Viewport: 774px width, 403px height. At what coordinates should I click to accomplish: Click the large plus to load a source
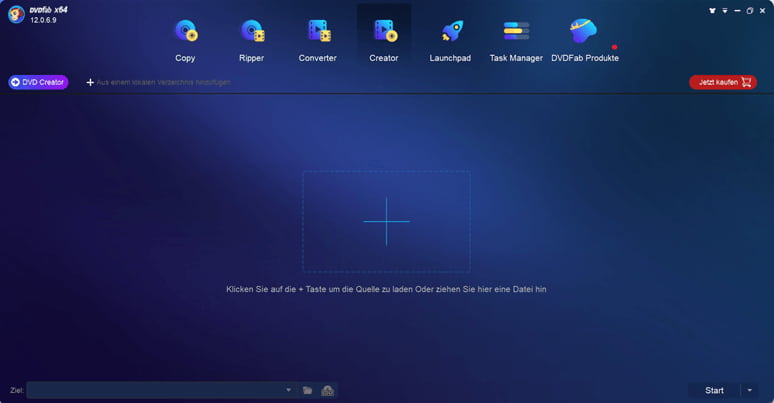click(x=386, y=221)
